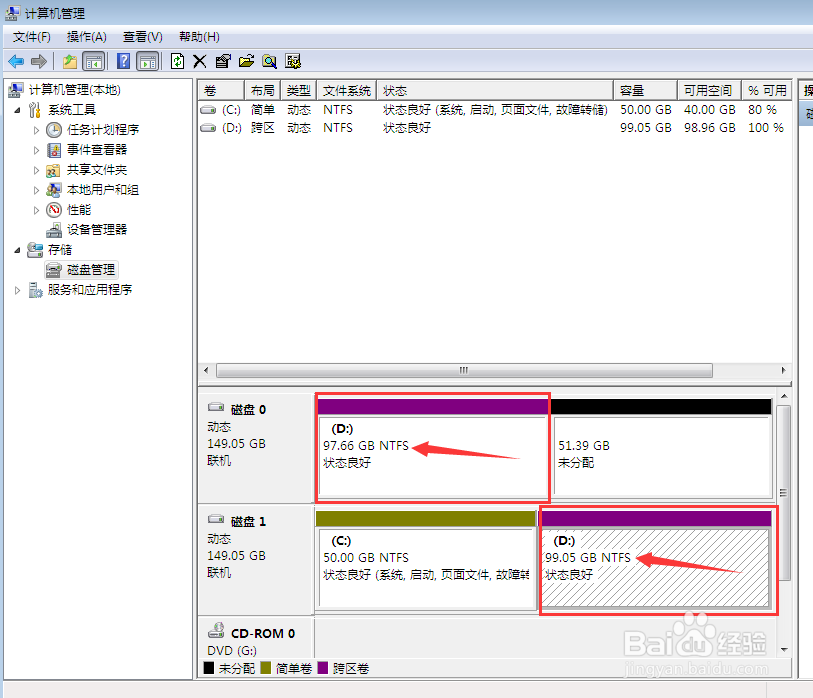Open the 帮助(H) menu
This screenshot has height=698, width=813.
point(199,37)
